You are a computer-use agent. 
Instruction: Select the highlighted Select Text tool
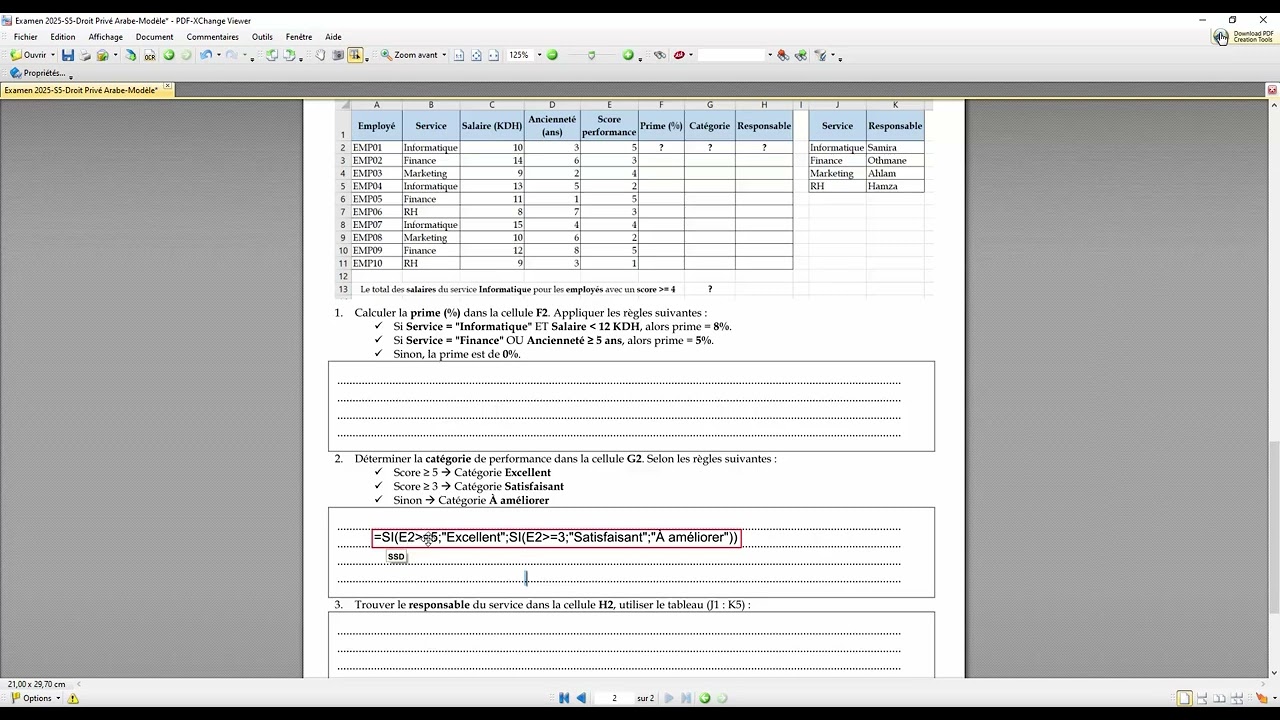pyautogui.click(x=355, y=55)
